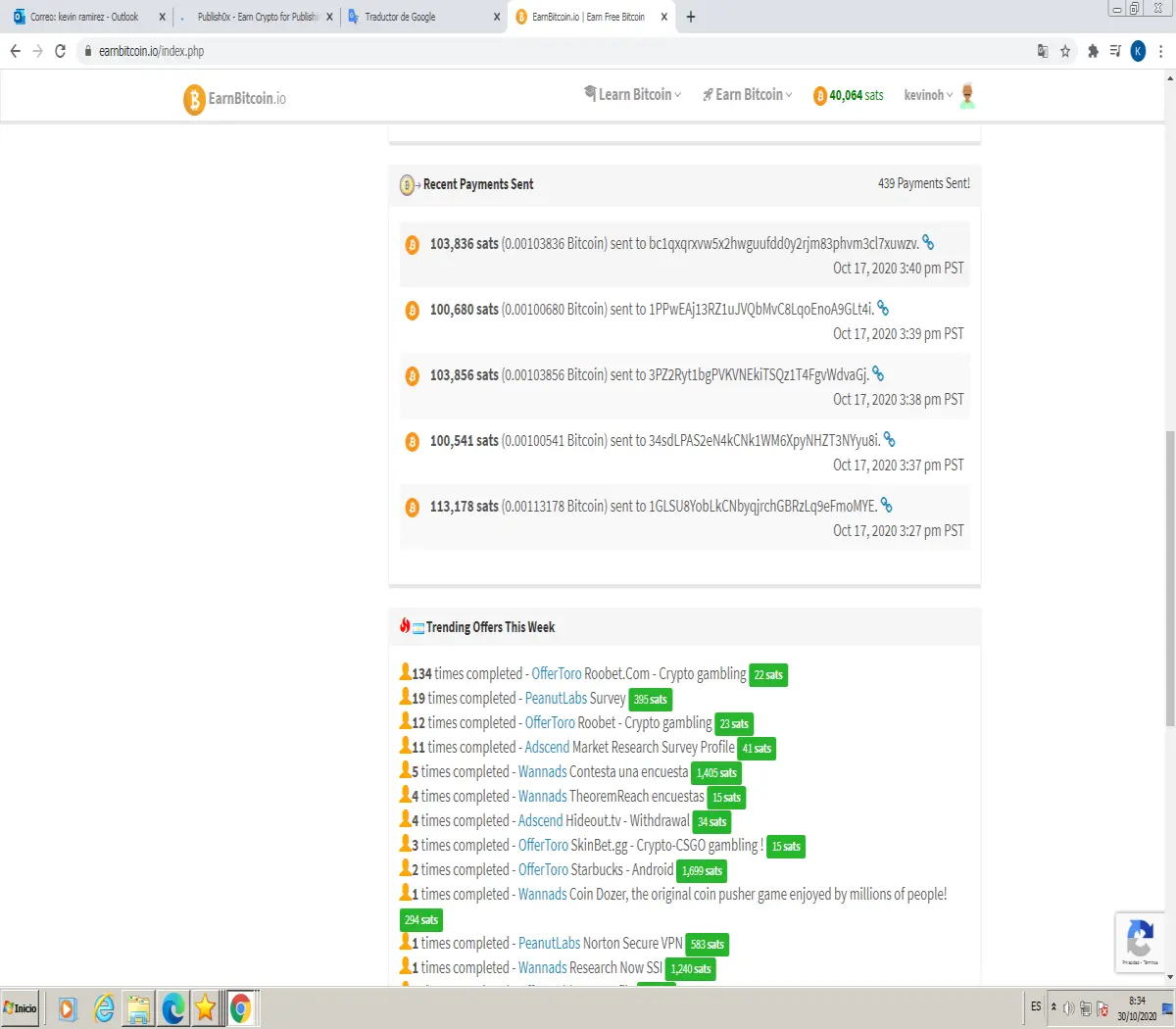Click the 1,699 sats green badge

tap(702, 871)
